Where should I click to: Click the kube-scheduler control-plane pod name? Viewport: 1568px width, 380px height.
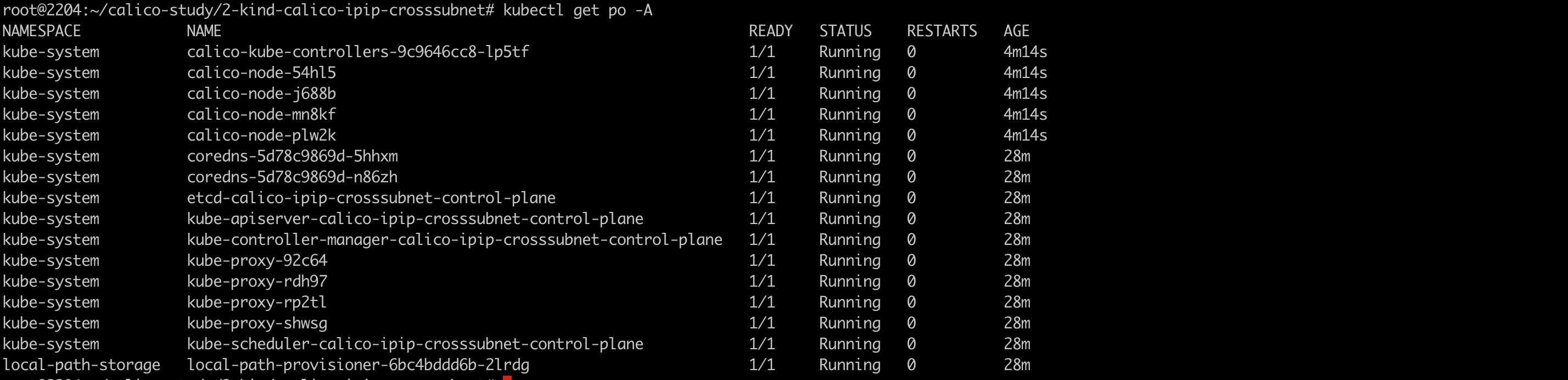tap(415, 344)
